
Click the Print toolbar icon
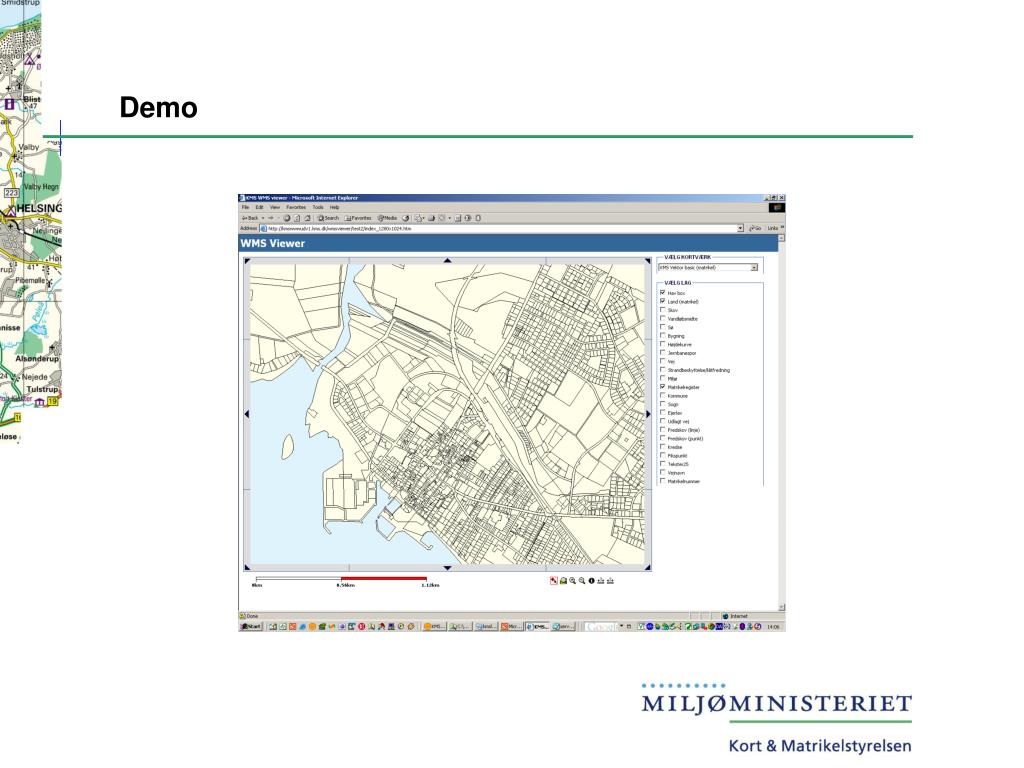431,218
